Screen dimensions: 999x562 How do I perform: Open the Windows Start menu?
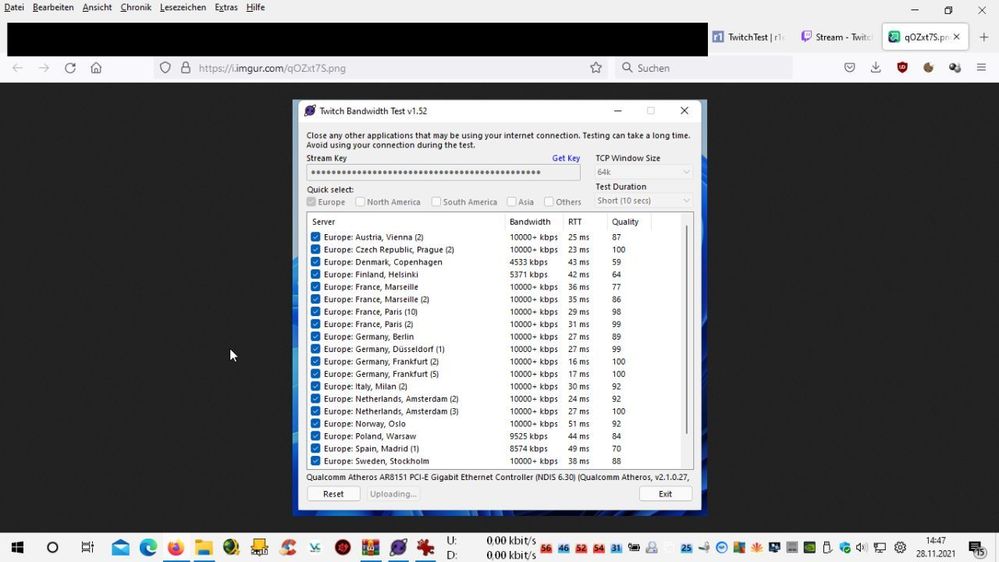tap(18, 547)
